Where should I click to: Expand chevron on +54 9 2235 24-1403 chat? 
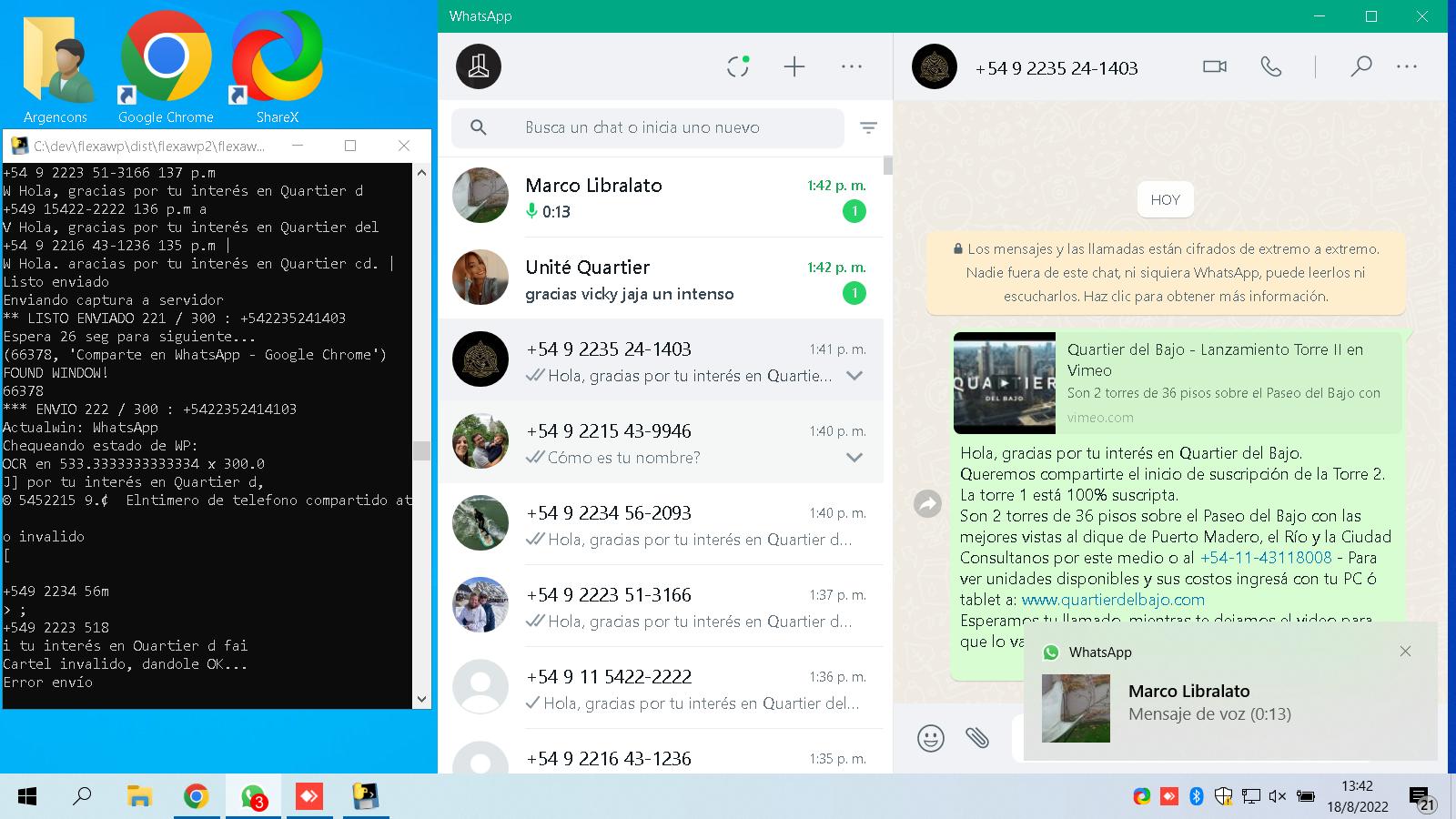pyautogui.click(x=854, y=376)
